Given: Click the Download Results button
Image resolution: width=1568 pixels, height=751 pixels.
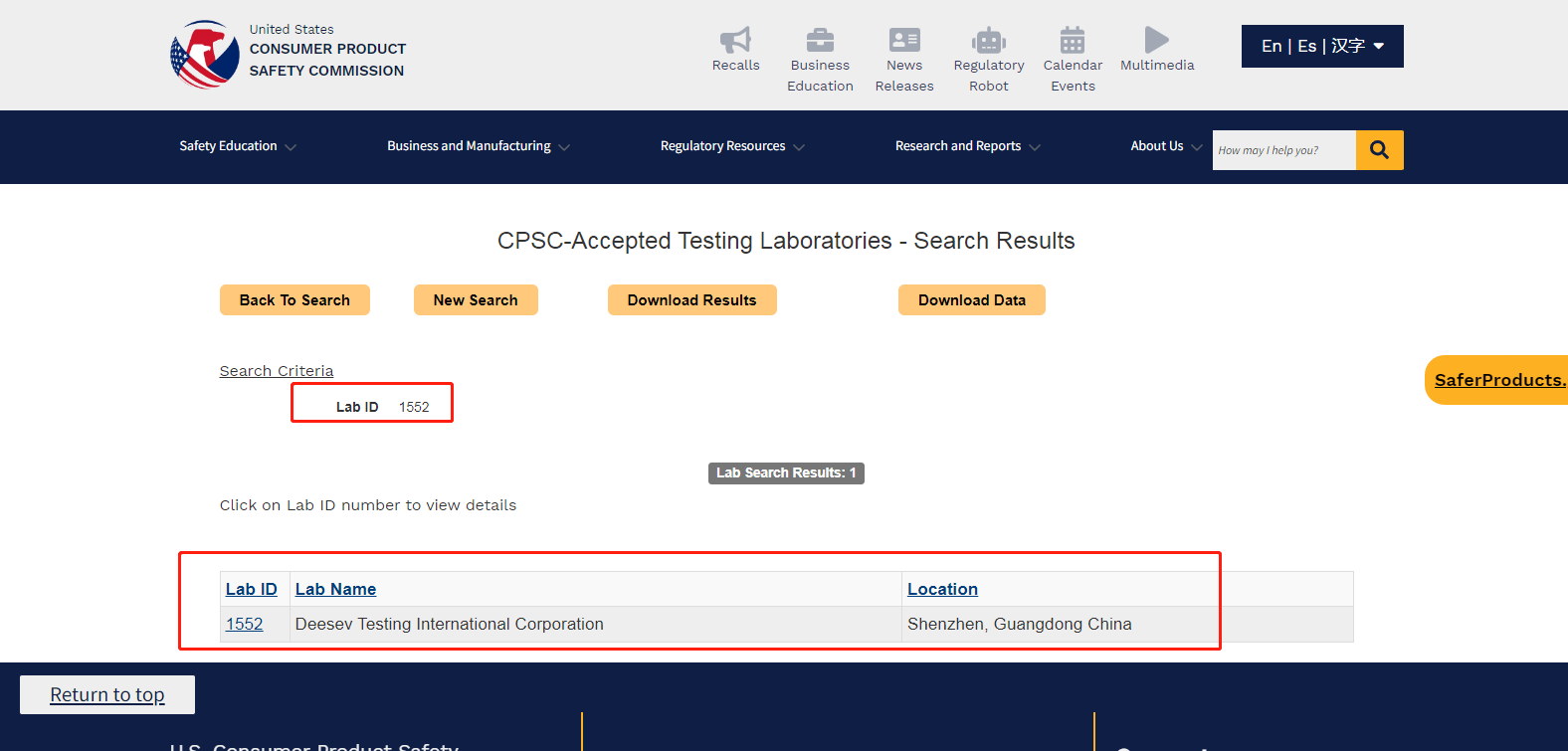Looking at the screenshot, I should pos(692,300).
